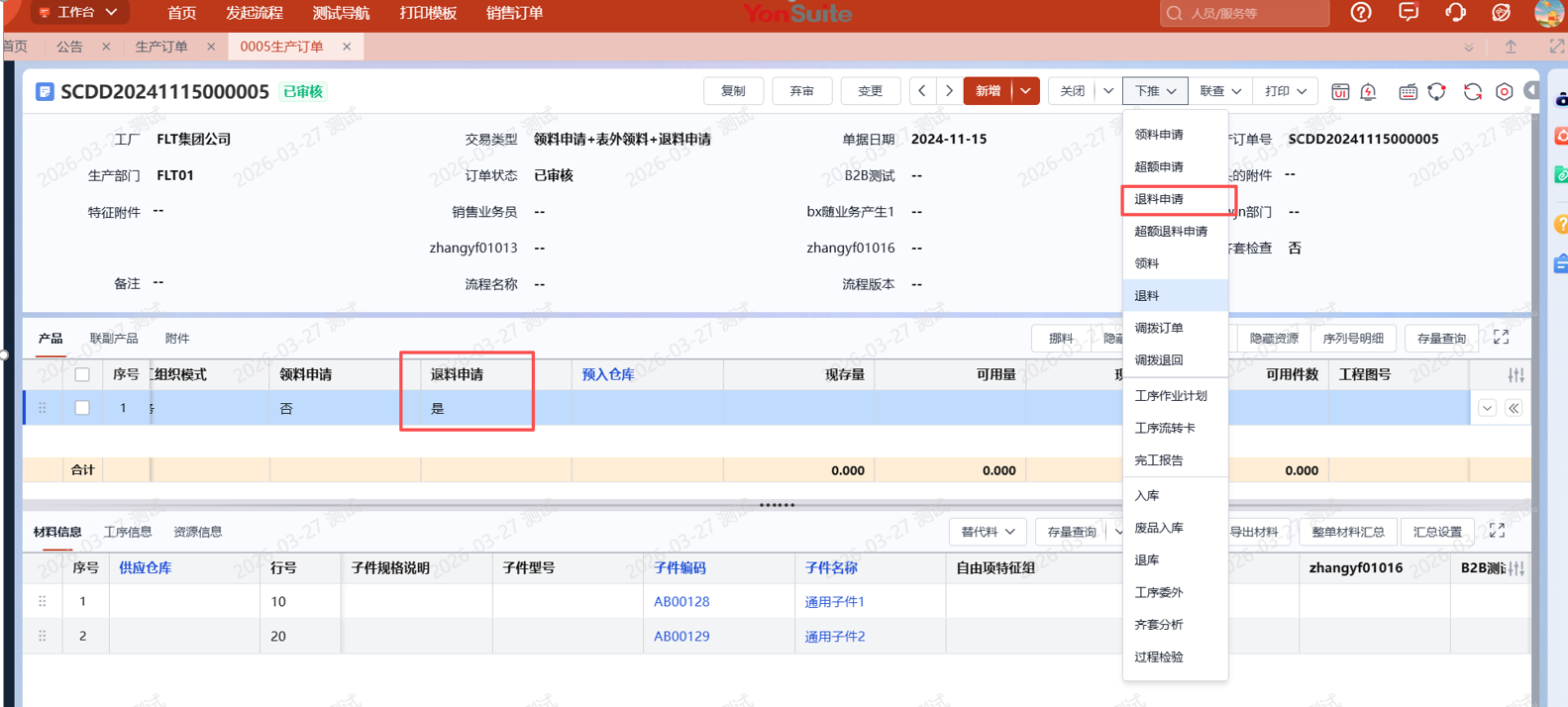Open the headset customer service icon
The image size is (1568, 707).
pos(1455,13)
